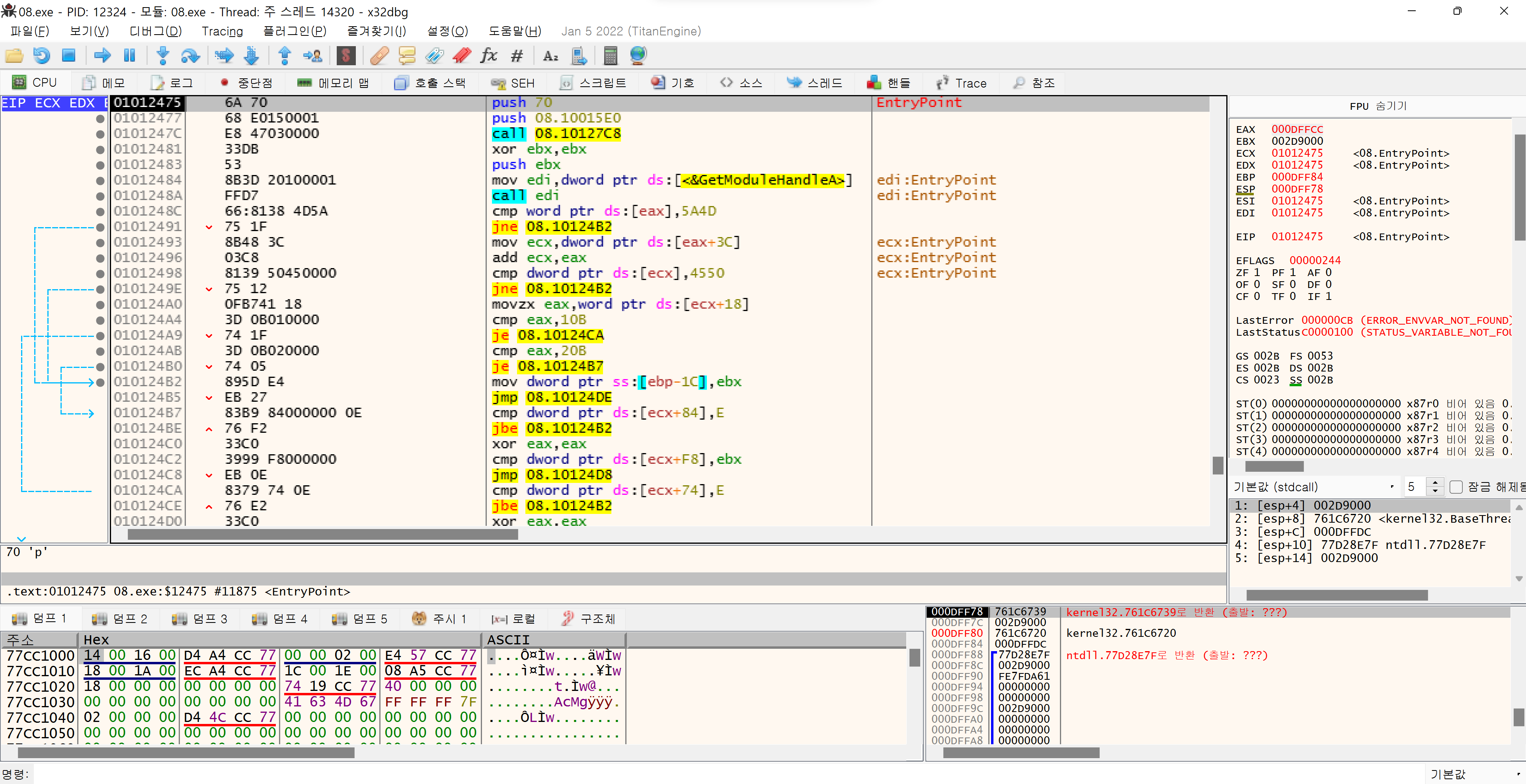Check the 잠금 해제됨 lock checkbox
This screenshot has height=784, width=1526.
point(1456,487)
